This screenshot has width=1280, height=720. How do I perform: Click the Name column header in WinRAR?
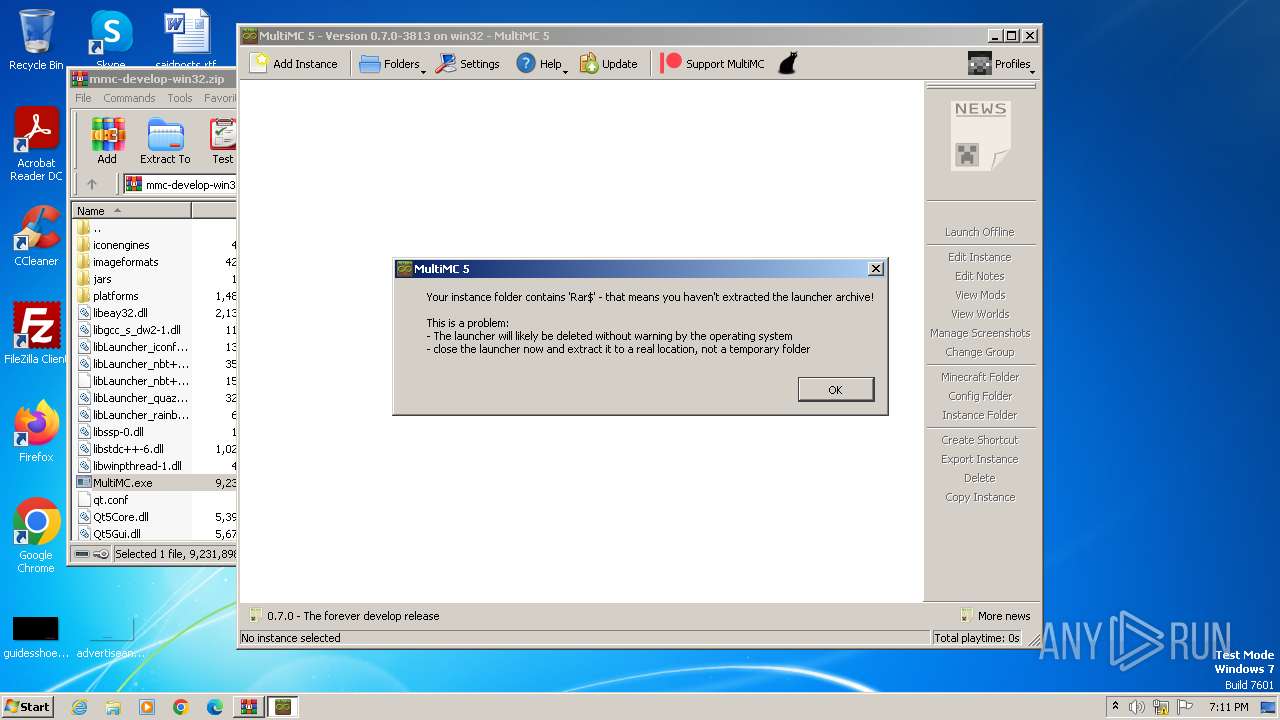[131, 211]
